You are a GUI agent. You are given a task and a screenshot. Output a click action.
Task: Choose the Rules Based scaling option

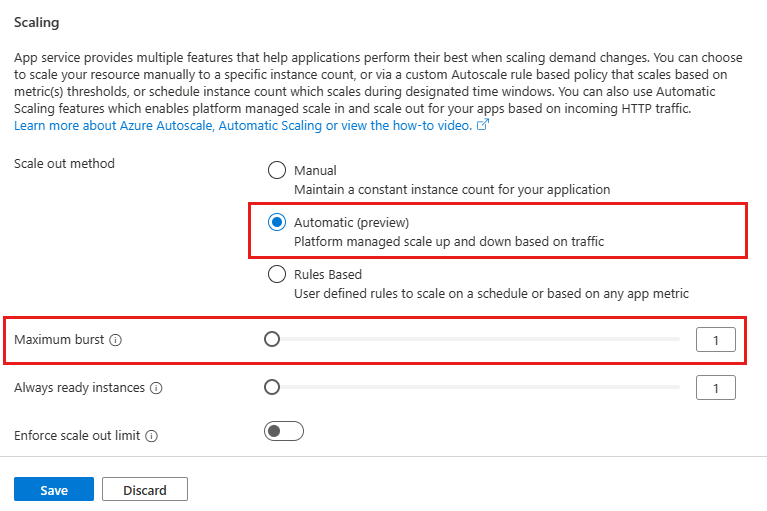click(x=277, y=274)
